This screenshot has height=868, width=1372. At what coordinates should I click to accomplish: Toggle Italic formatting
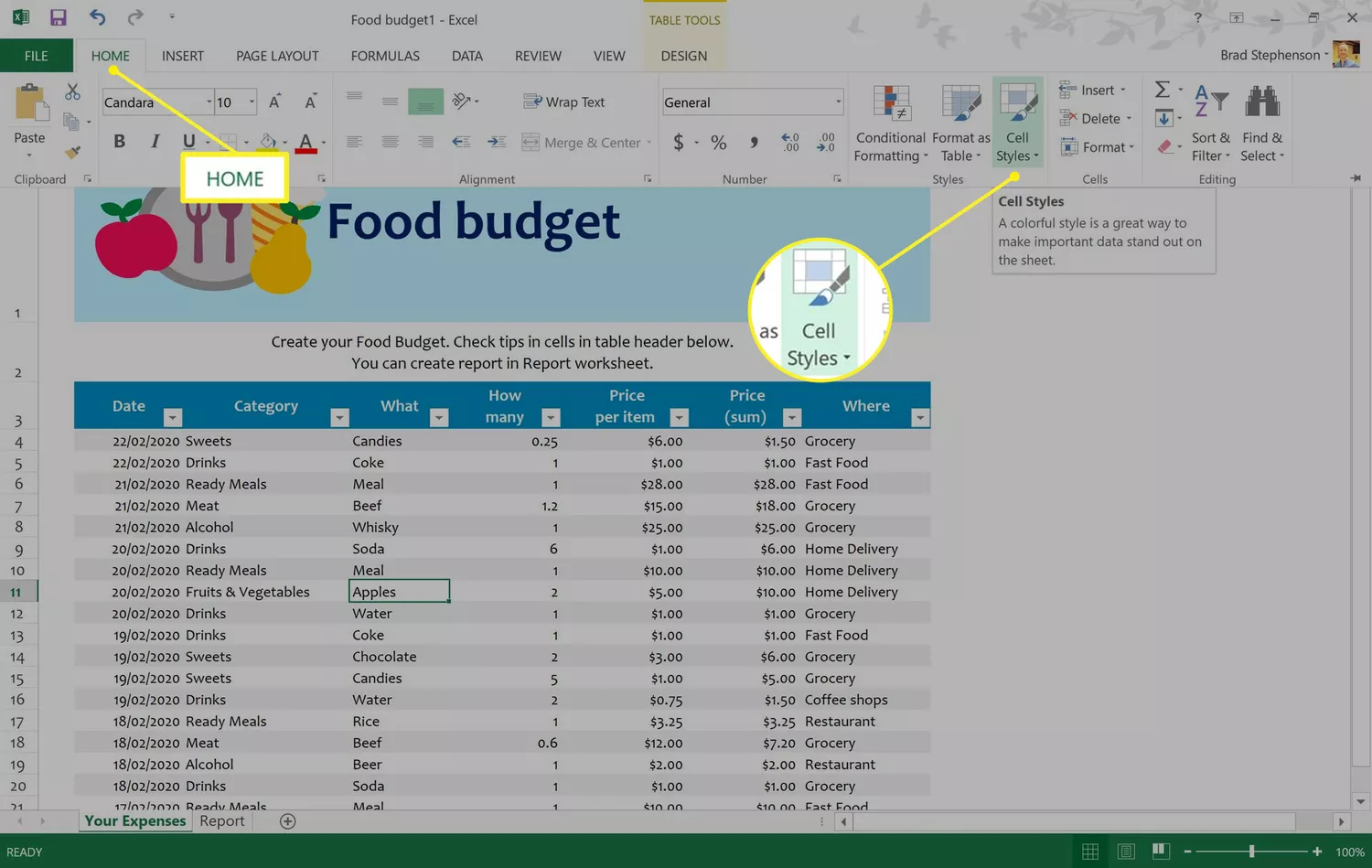(155, 142)
